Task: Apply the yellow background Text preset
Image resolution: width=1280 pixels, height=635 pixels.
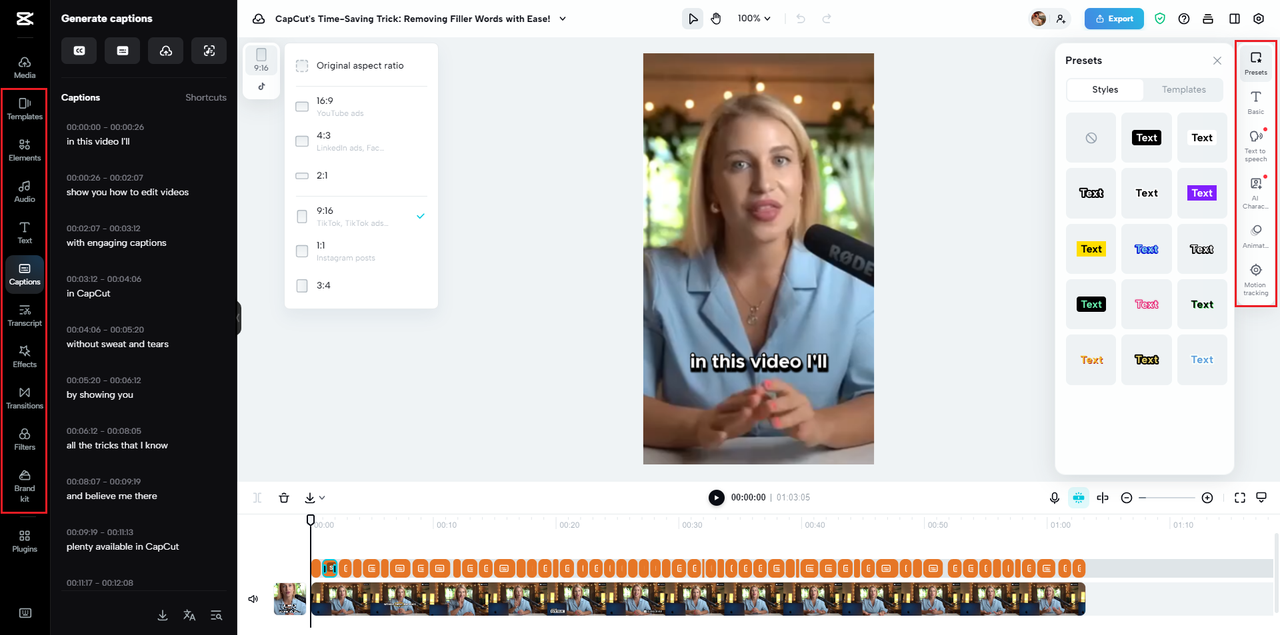Action: click(1091, 249)
